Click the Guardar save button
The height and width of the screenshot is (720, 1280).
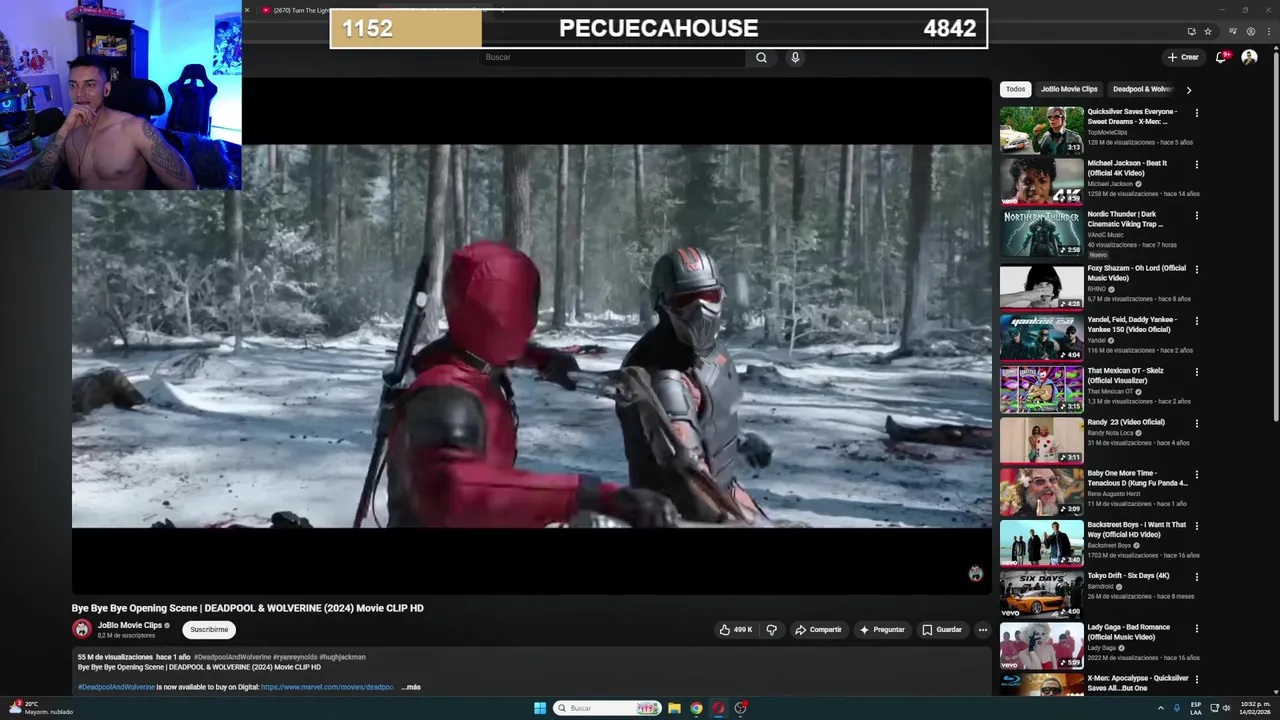click(x=942, y=630)
